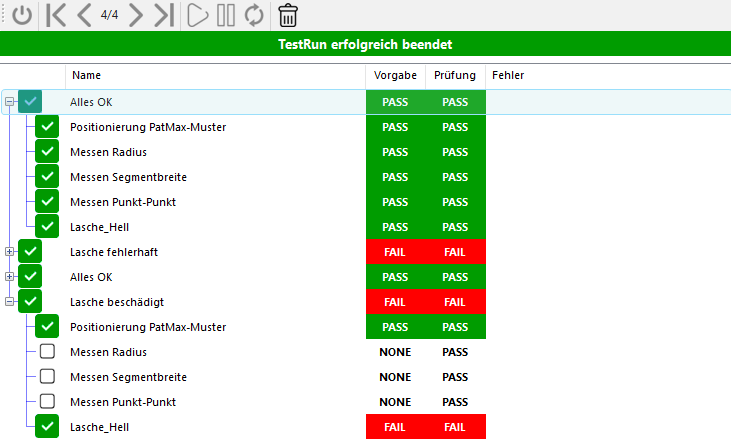The height and width of the screenshot is (444, 731).
Task: Jump to first test run
Action: [x=56, y=15]
